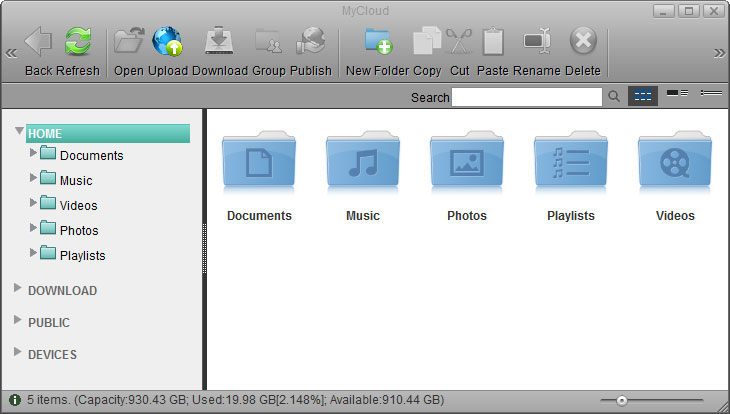Switch to detailed list view
The height and width of the screenshot is (414, 730).
711,95
